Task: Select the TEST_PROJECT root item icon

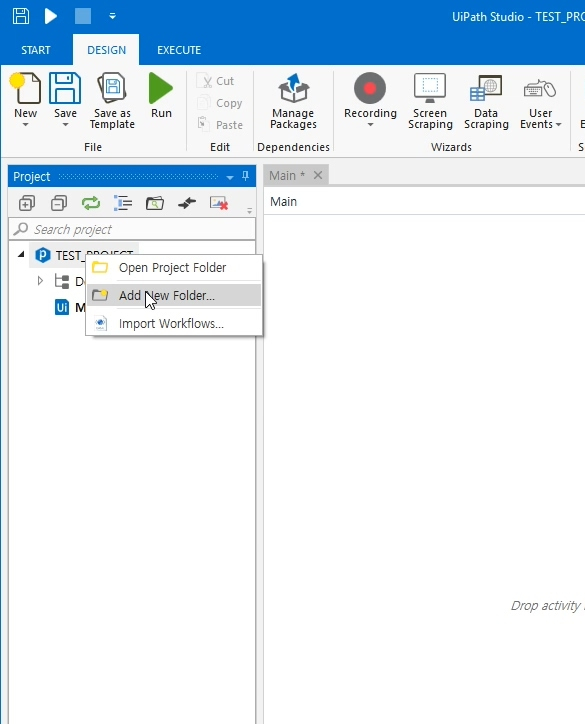Action: click(42, 255)
